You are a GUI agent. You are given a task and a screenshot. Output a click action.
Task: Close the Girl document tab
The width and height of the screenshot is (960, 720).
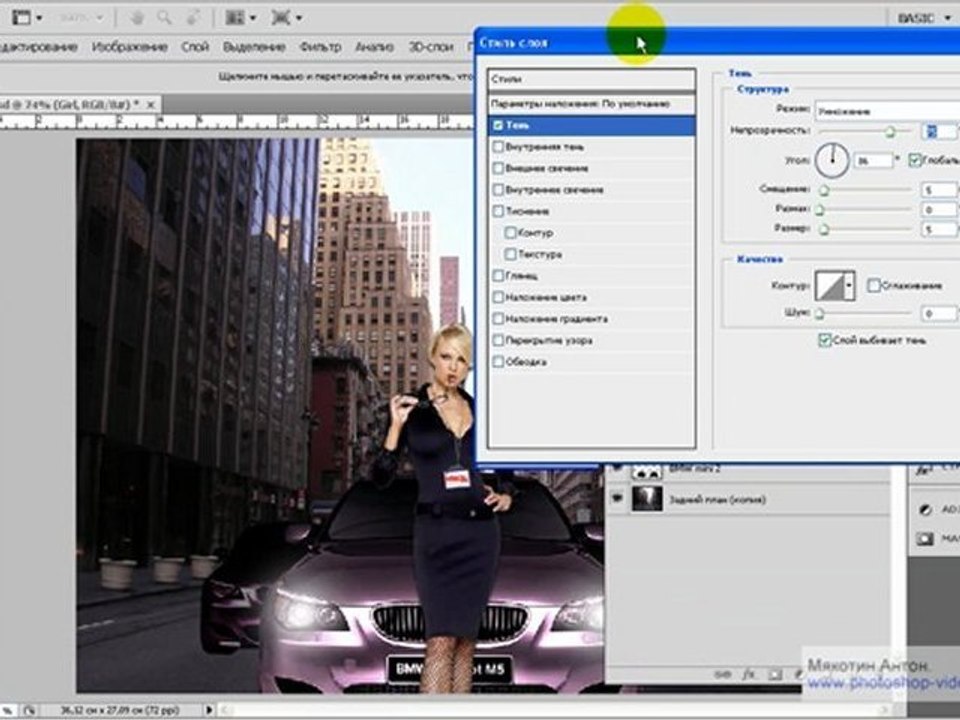point(151,105)
